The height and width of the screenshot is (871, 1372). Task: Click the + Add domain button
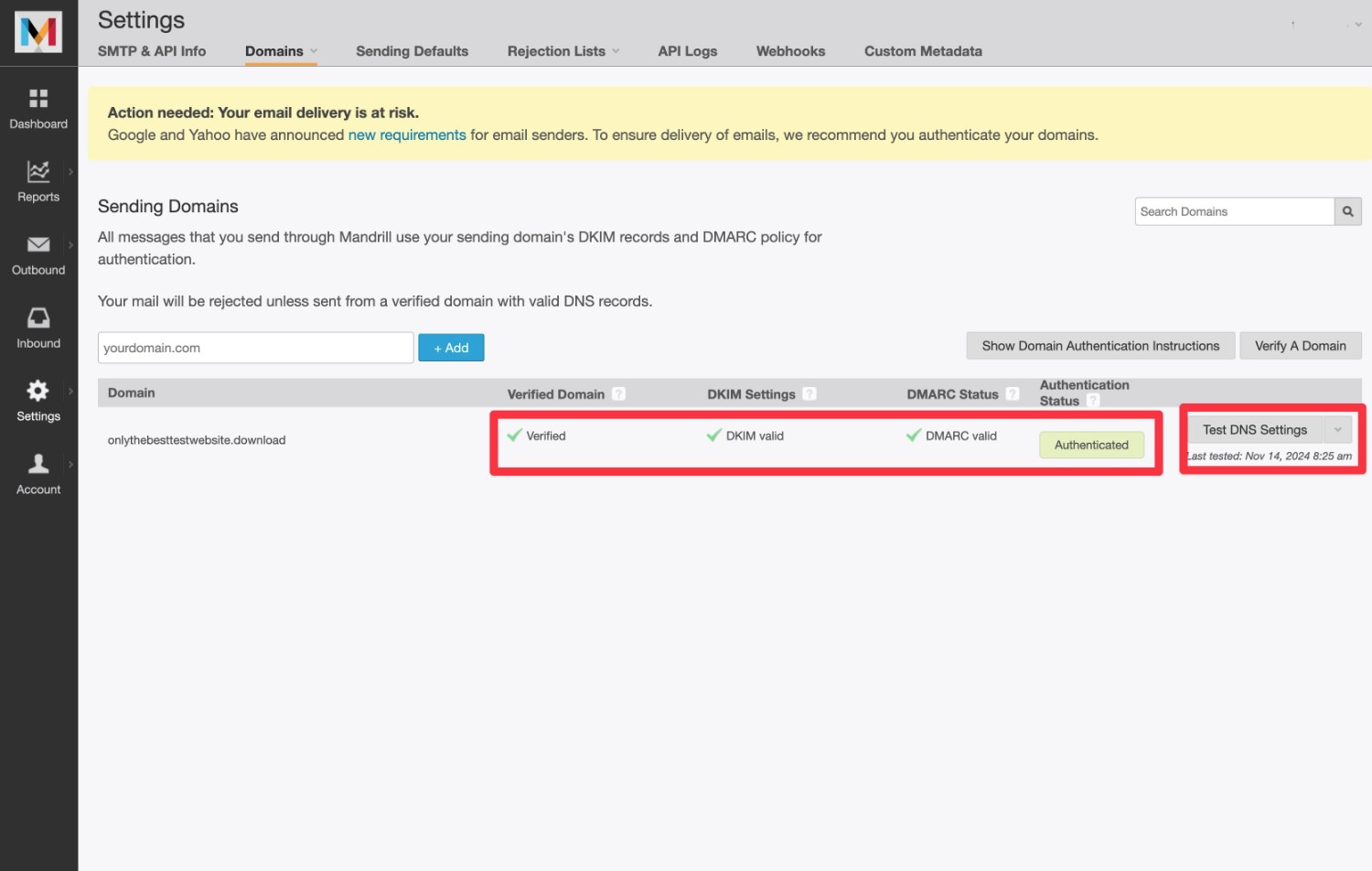click(x=451, y=348)
